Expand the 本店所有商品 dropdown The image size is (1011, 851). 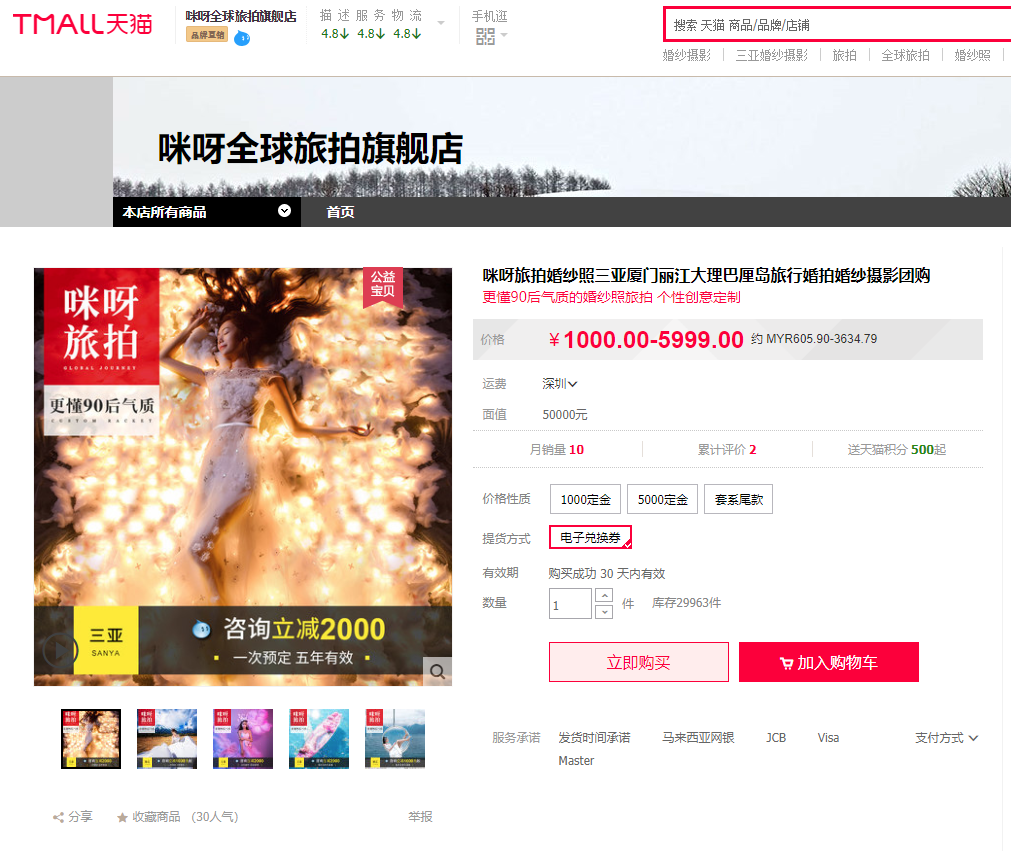pyautogui.click(x=285, y=211)
